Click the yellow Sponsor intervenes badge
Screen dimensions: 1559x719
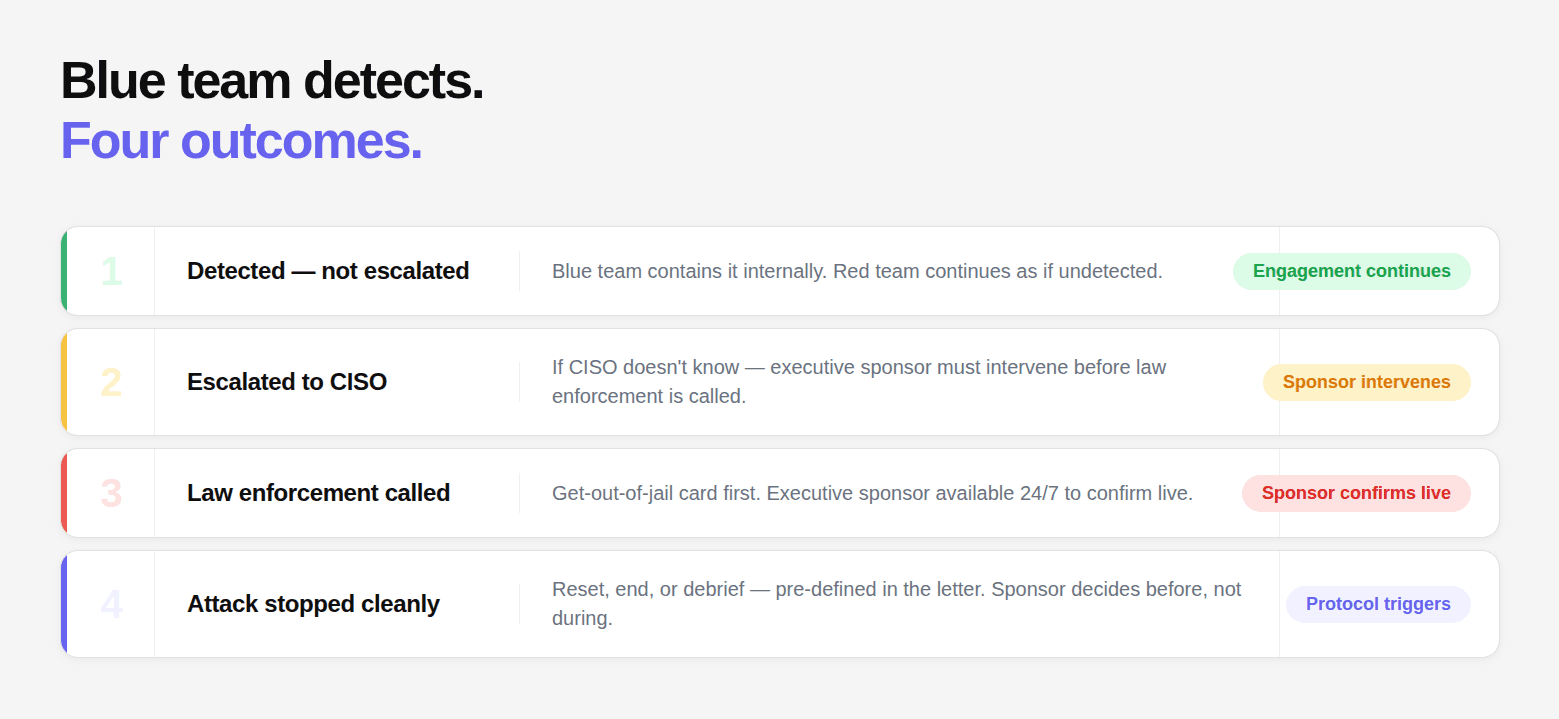point(1366,383)
